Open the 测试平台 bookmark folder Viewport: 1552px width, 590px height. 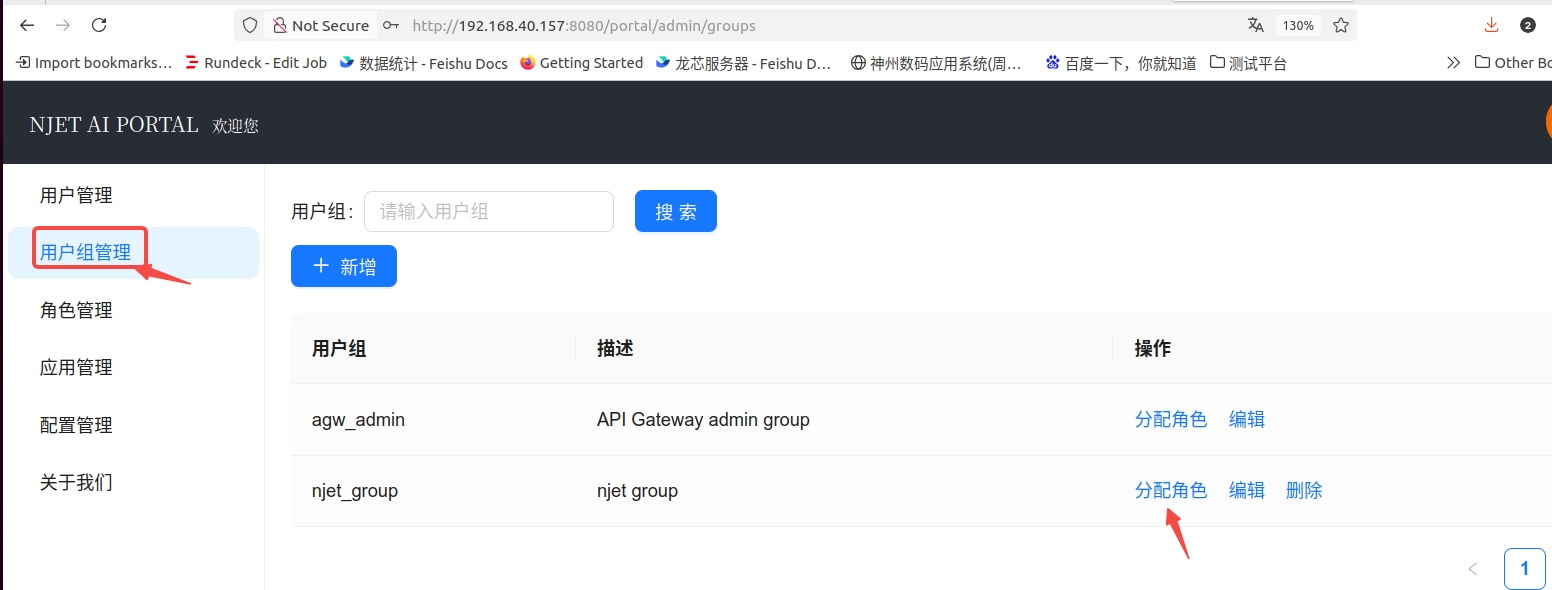click(1248, 63)
